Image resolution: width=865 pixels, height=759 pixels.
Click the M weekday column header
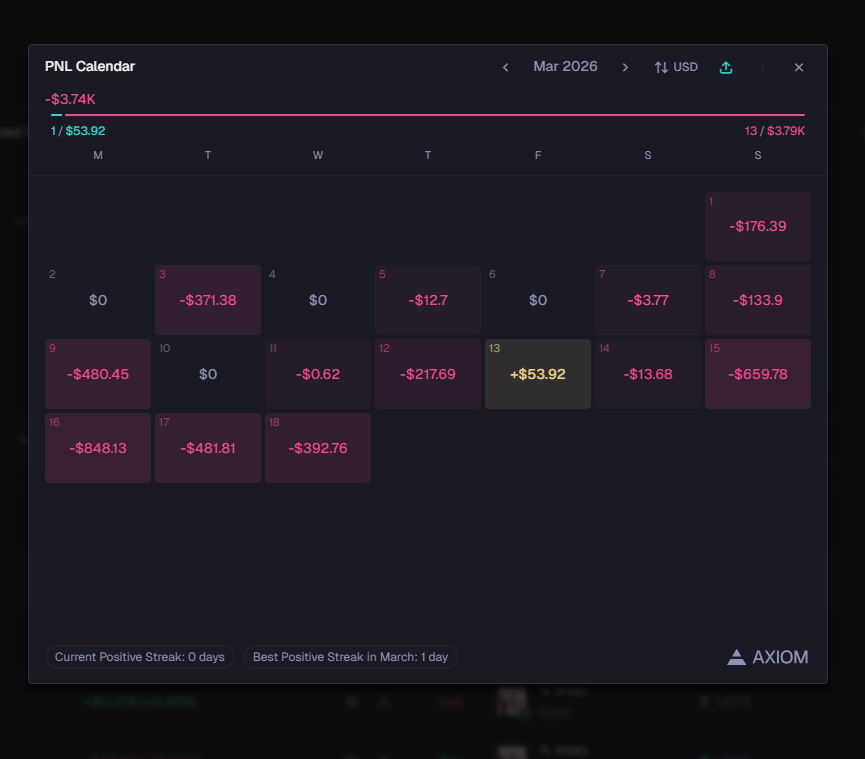(x=98, y=156)
